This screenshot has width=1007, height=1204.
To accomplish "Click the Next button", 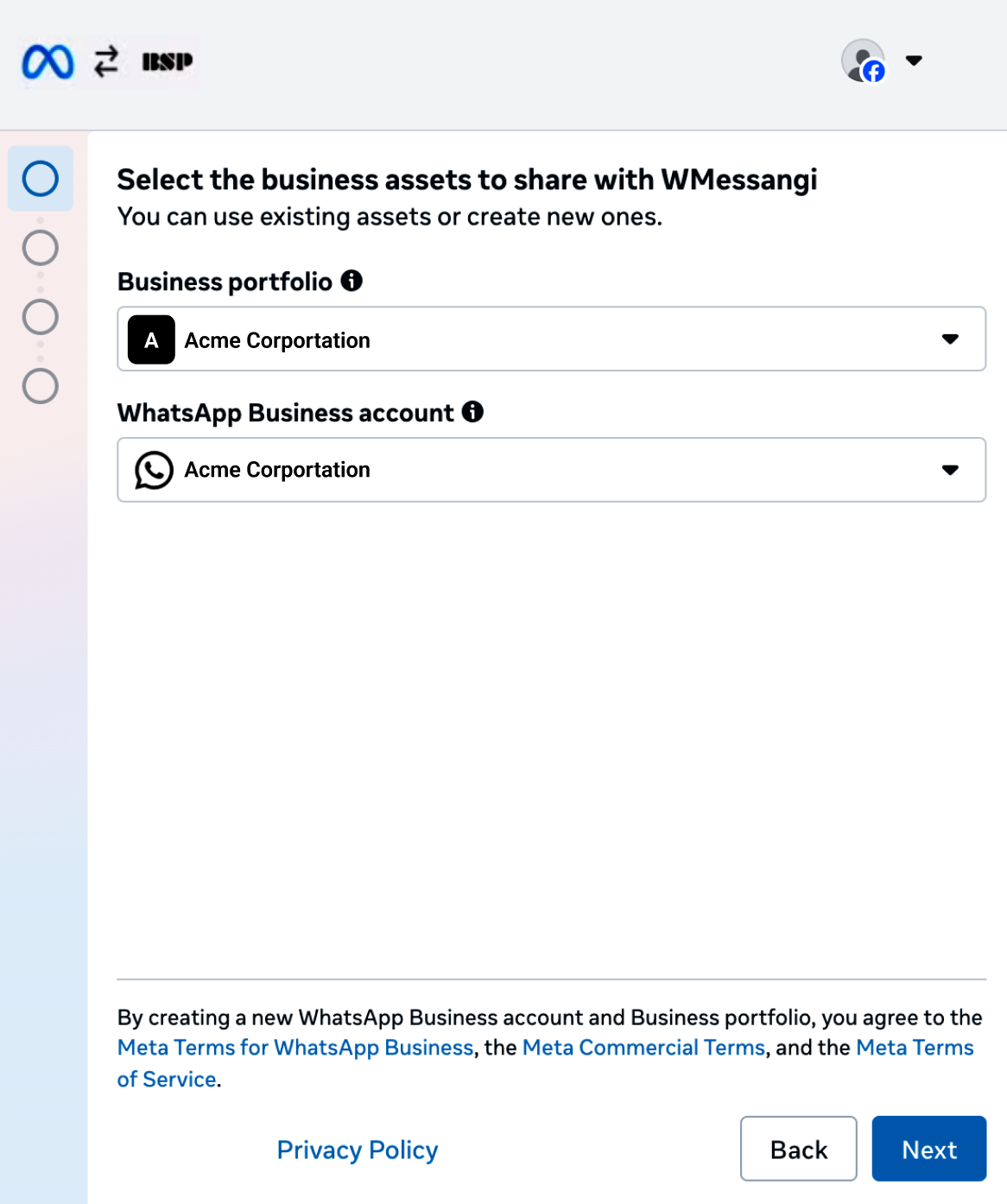I will coord(929,1149).
